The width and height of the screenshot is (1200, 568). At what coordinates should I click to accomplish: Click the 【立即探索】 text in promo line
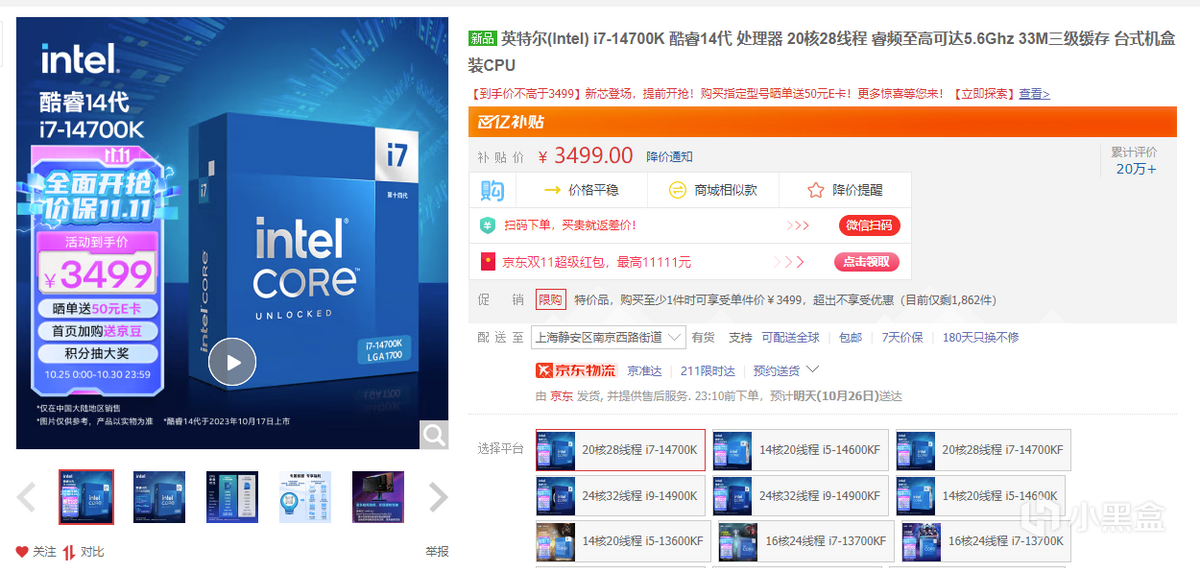[983, 94]
